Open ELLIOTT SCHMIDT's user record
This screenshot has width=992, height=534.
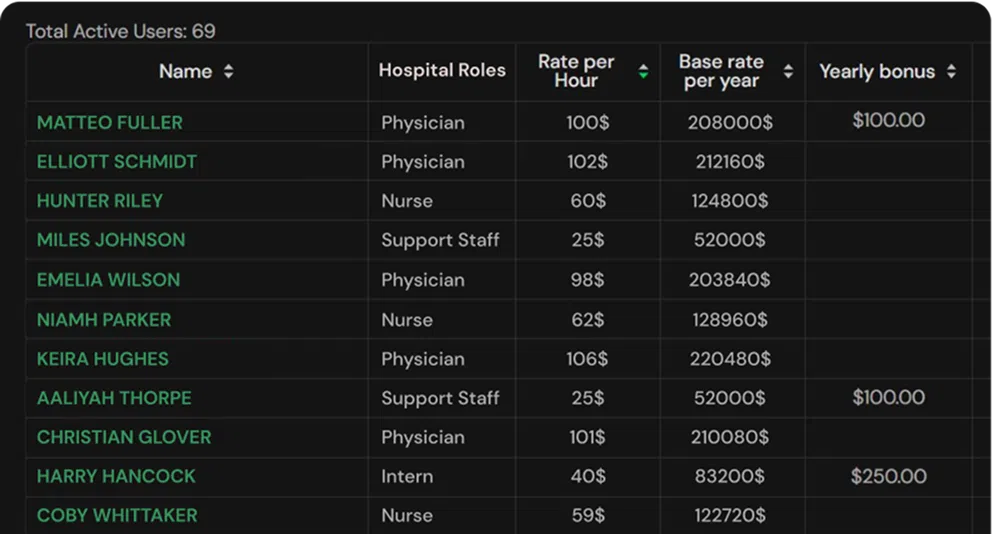point(117,161)
